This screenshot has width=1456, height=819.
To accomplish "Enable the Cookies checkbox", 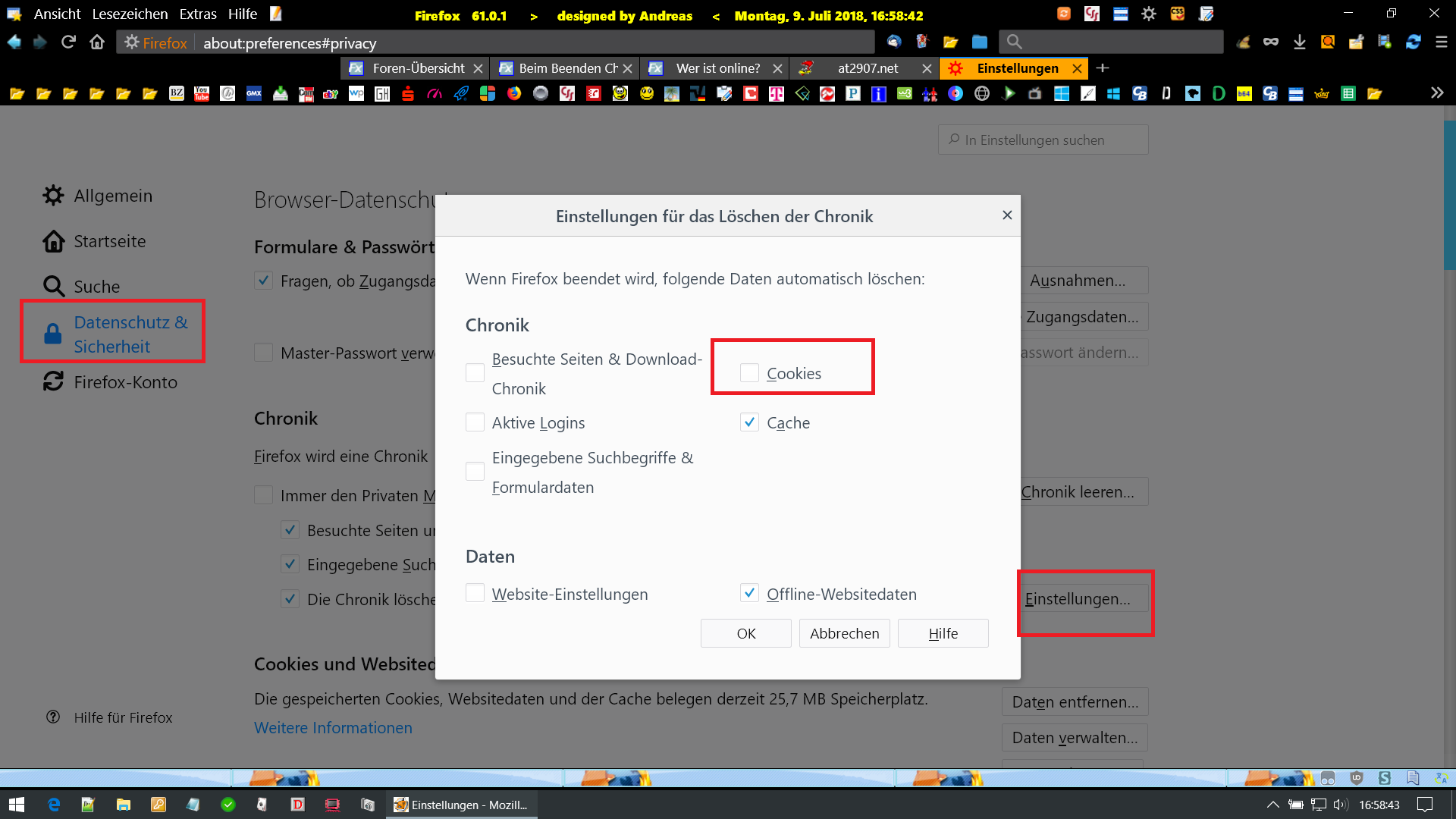I will 749,373.
